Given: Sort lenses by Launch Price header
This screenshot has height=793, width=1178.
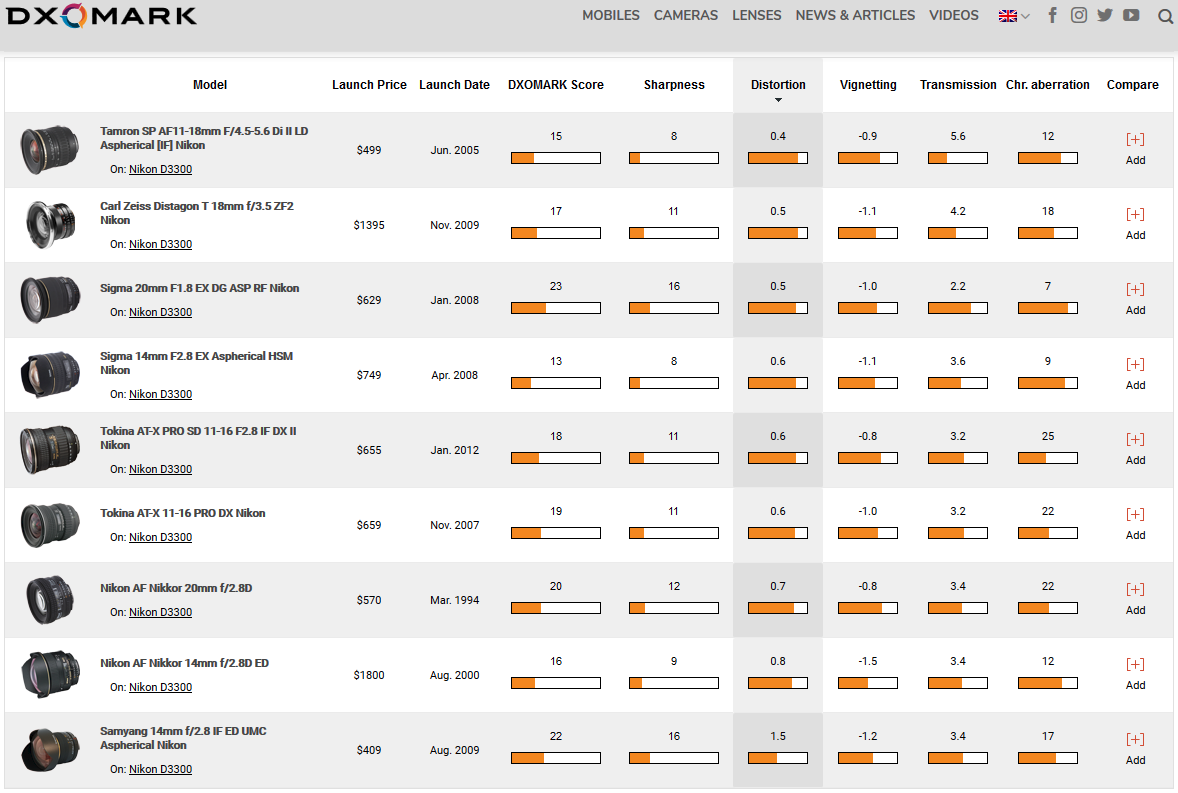Looking at the screenshot, I should coord(369,85).
